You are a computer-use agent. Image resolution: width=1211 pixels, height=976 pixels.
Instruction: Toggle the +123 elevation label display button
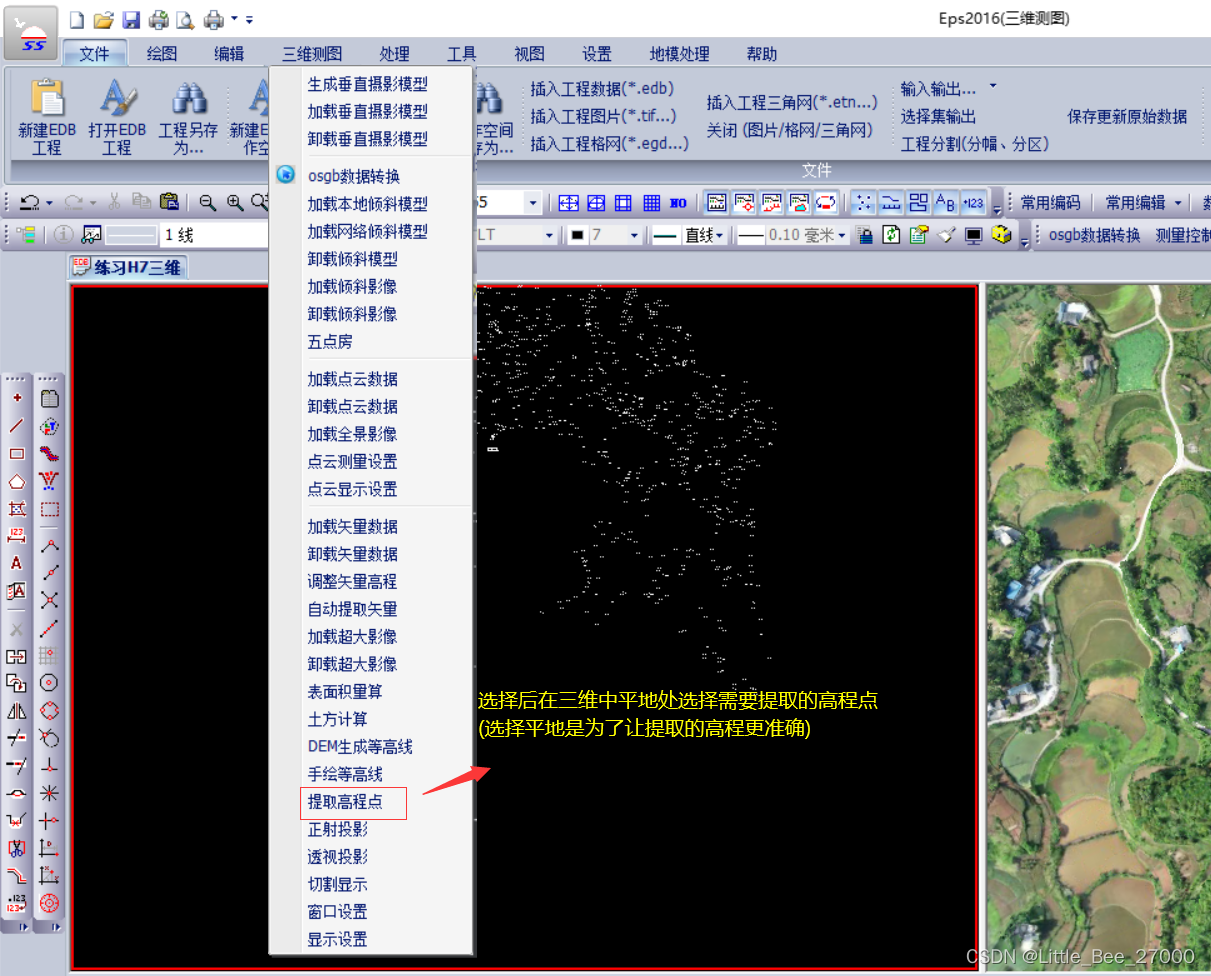[x=973, y=203]
